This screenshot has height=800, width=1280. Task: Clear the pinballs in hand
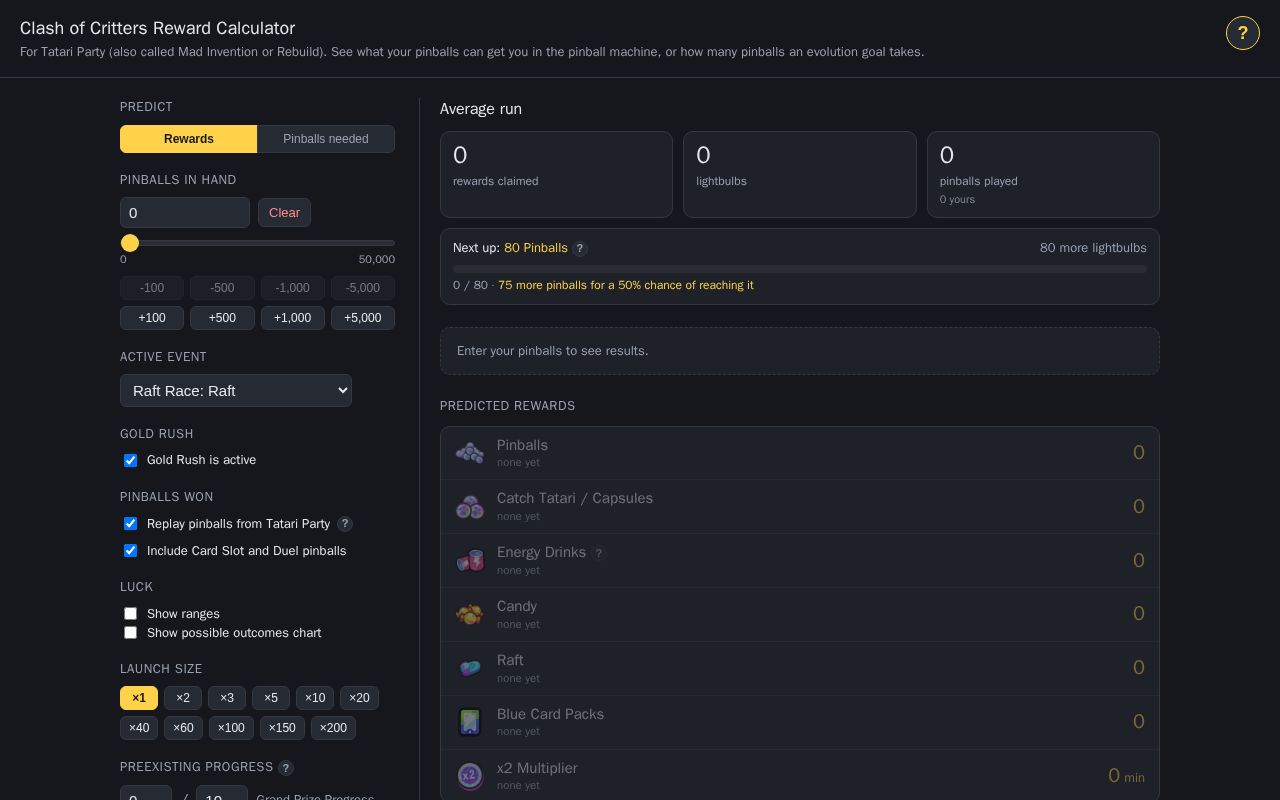pos(285,213)
